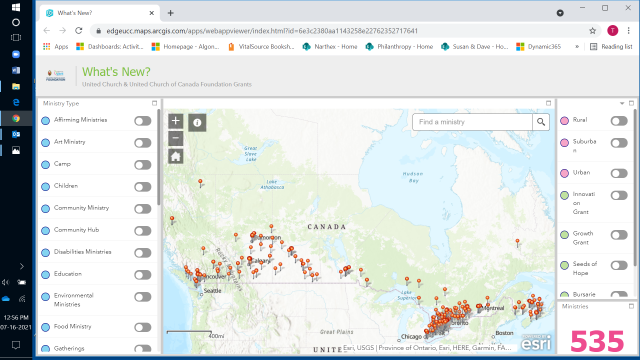Focus the Find a ministry field
Viewport: 640px width, 360px height.
[472, 122]
